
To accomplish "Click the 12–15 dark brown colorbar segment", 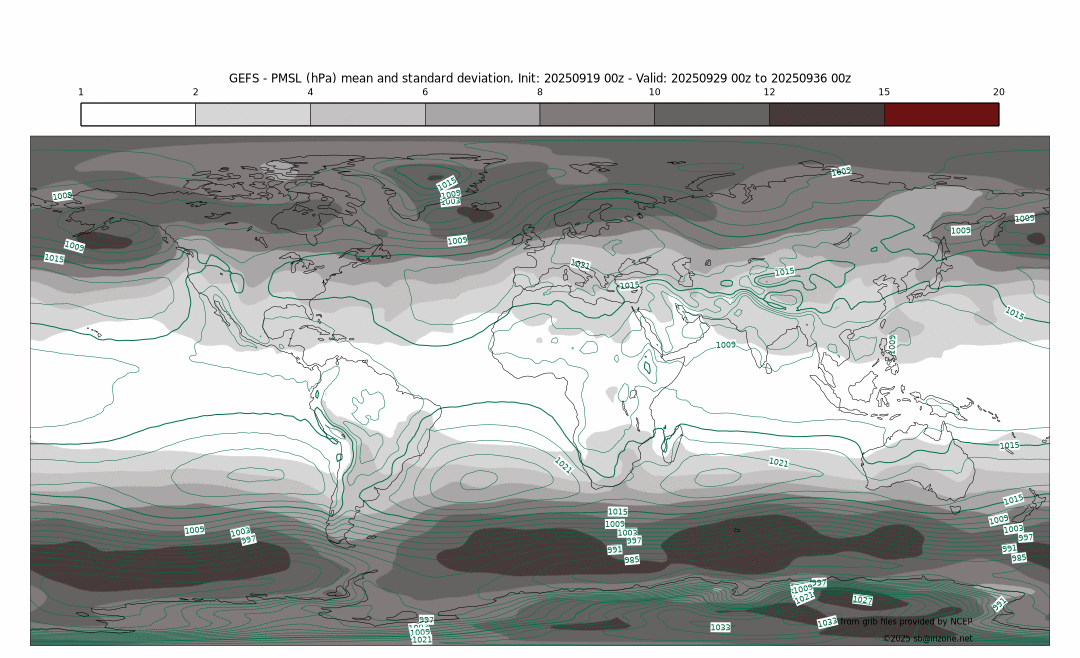I will pos(826,114).
